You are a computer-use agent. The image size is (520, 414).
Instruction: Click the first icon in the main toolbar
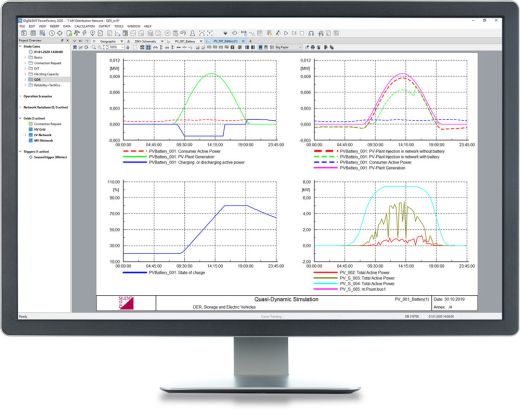[x=24, y=33]
